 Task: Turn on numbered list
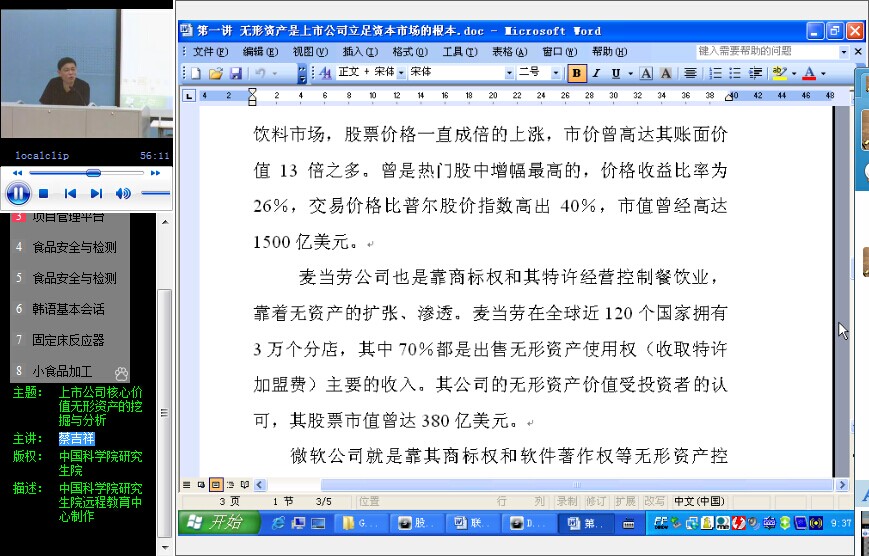click(715, 73)
